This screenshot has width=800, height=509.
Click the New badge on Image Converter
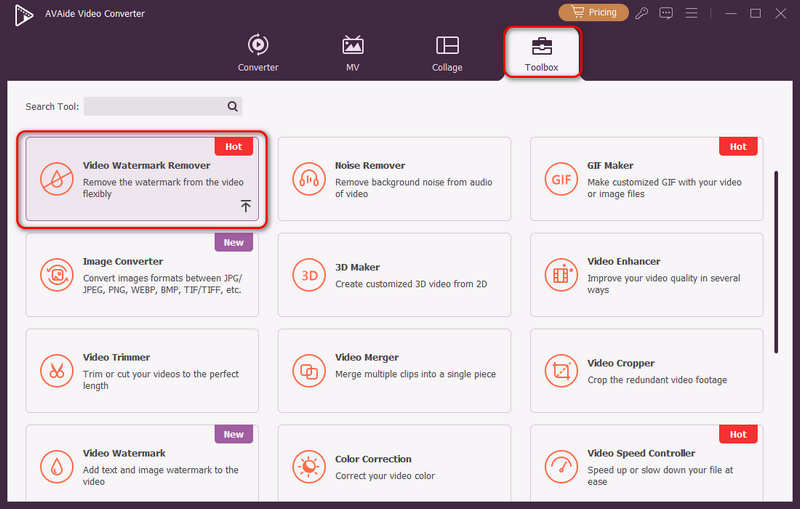234,242
